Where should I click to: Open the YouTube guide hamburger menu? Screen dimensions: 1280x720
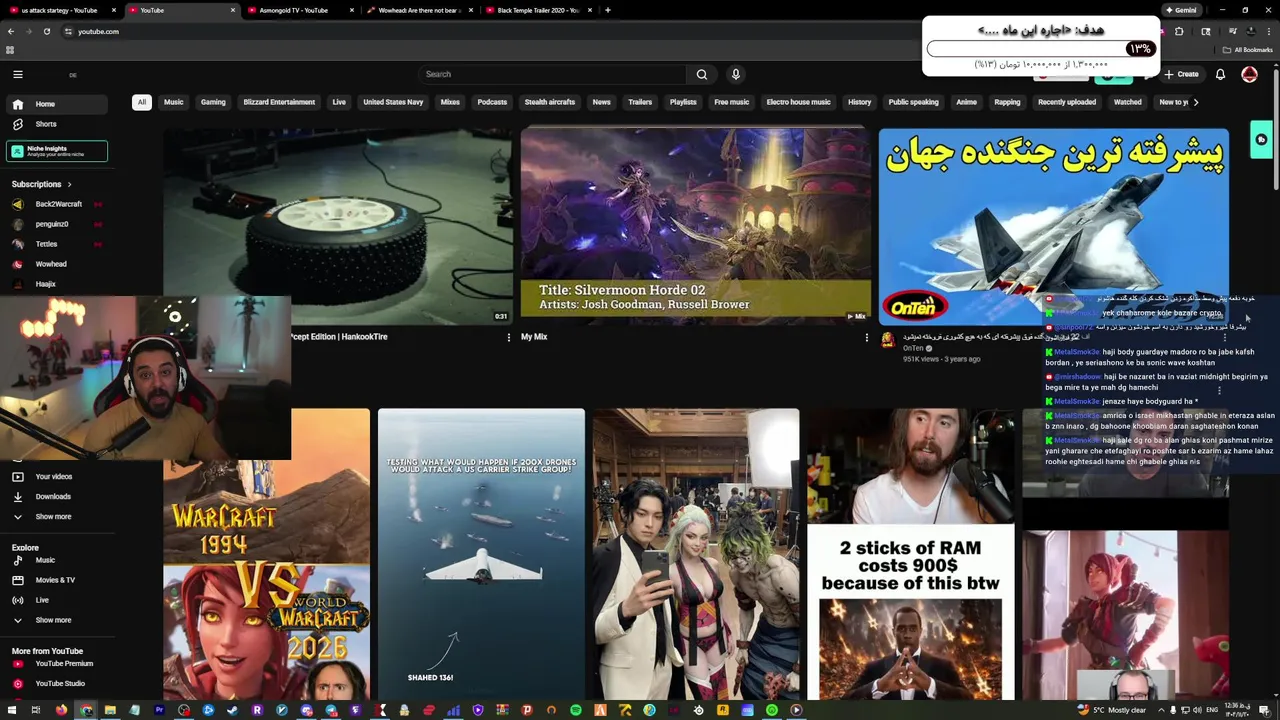pyautogui.click(x=17, y=74)
